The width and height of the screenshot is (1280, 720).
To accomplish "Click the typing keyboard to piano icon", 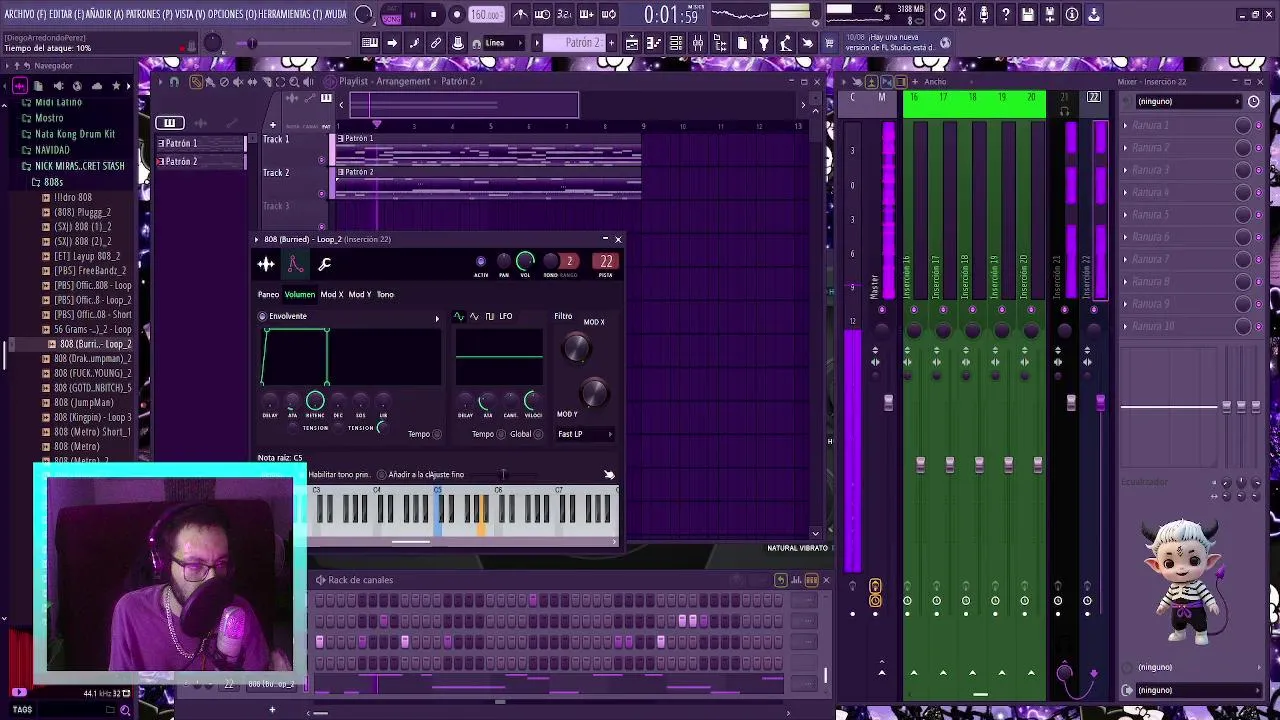I will [x=370, y=43].
